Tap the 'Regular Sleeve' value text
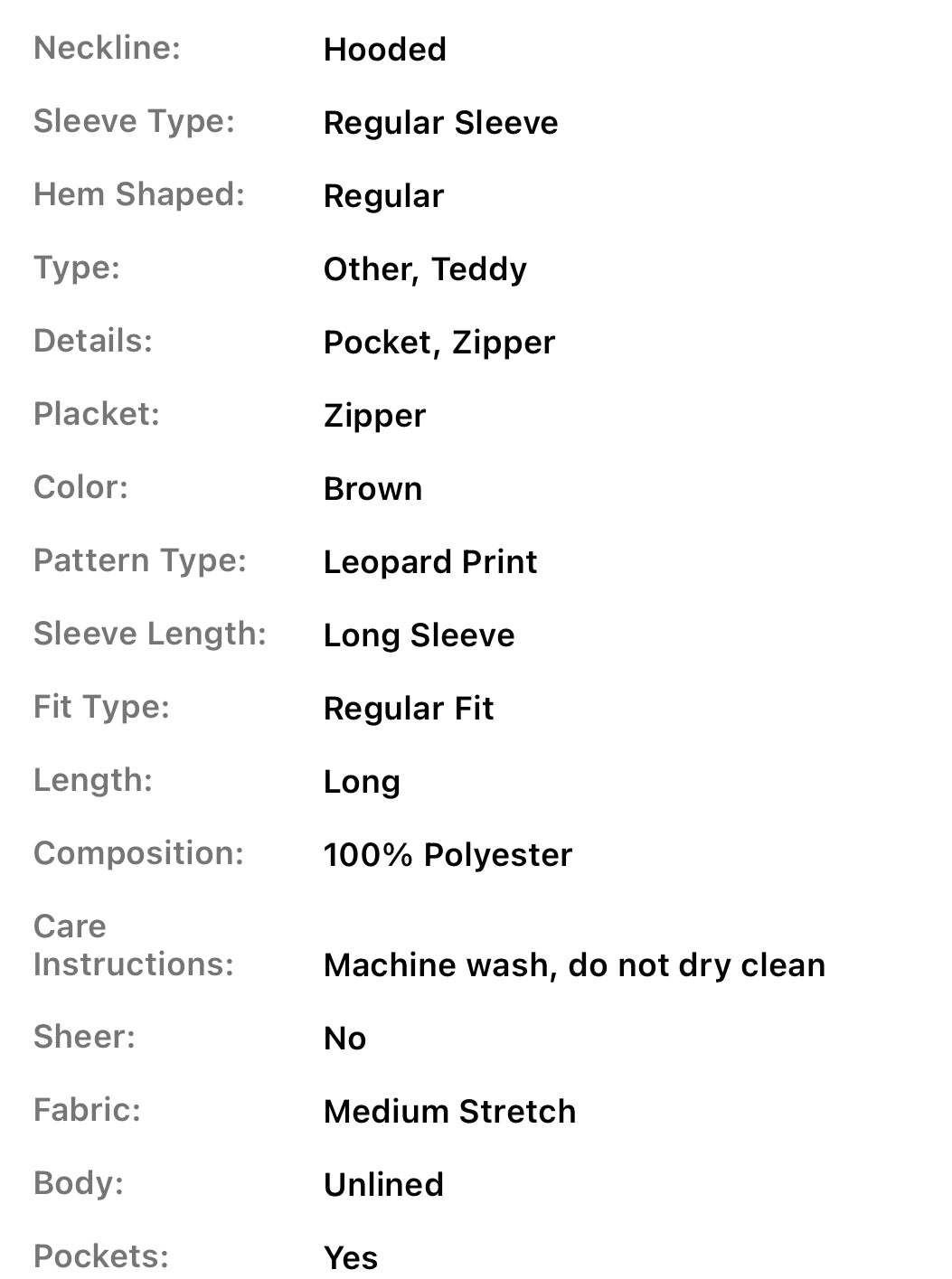 coord(440,123)
